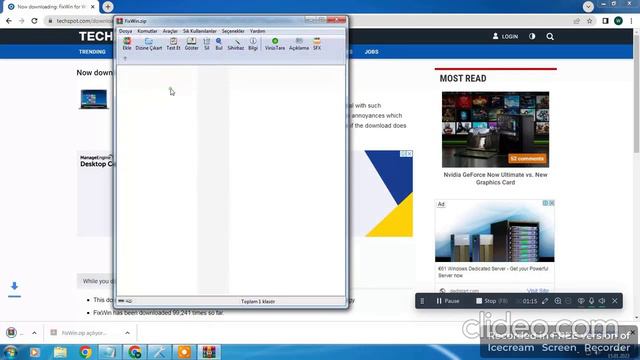Open the Nvidia GeForce Now Ultimate article link

click(495, 178)
